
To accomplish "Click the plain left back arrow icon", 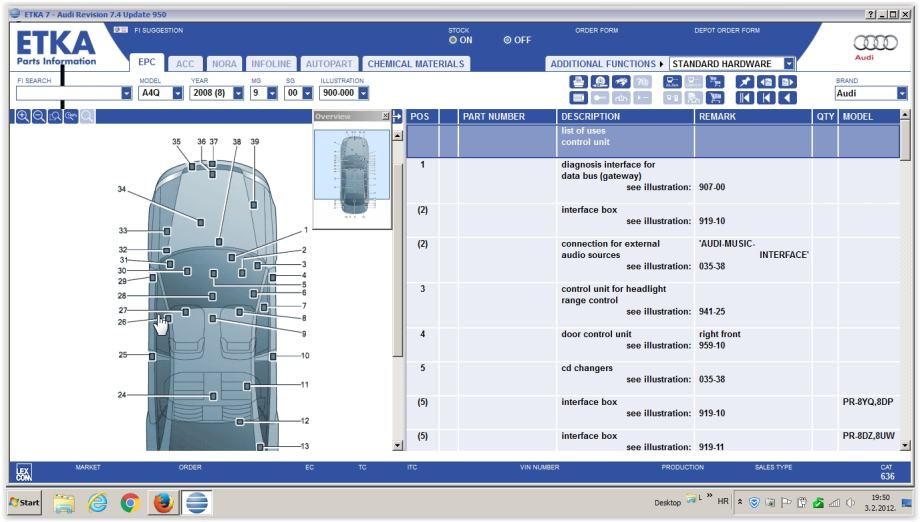I will (x=787, y=97).
